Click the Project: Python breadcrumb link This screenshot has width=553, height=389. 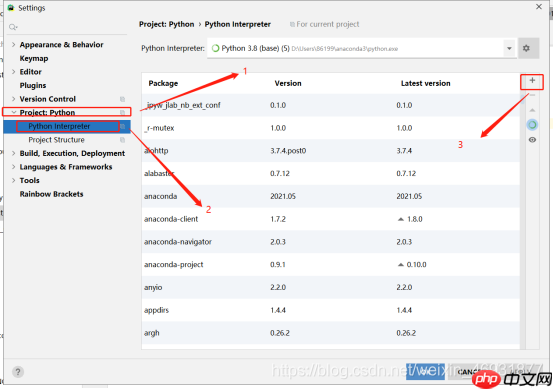coord(166,24)
